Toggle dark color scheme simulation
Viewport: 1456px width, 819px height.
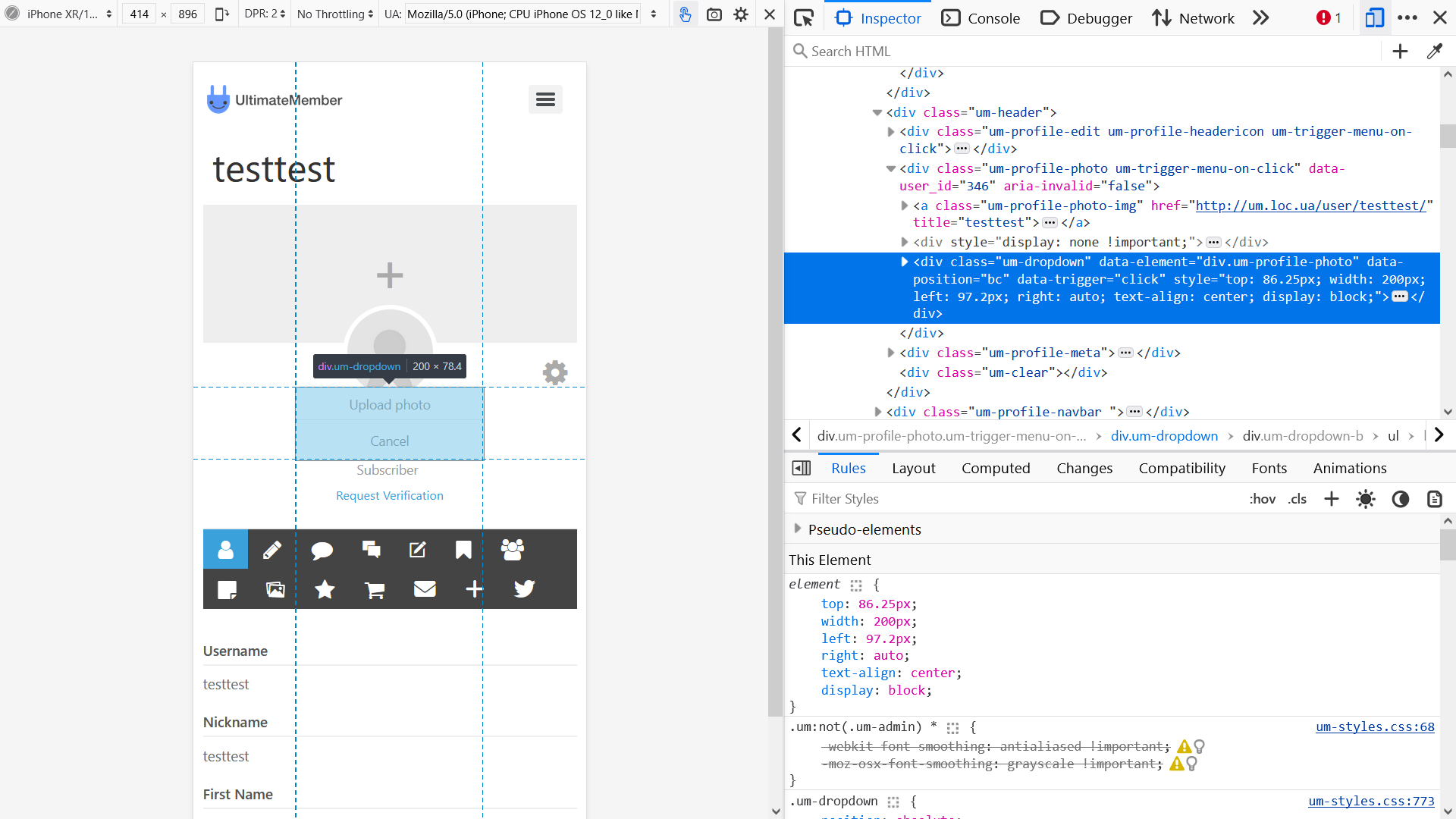click(1401, 499)
